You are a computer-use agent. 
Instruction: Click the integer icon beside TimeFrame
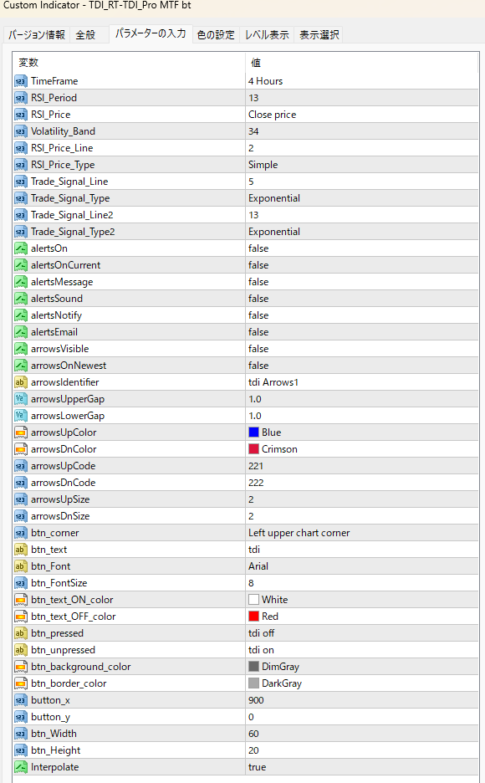click(20, 81)
